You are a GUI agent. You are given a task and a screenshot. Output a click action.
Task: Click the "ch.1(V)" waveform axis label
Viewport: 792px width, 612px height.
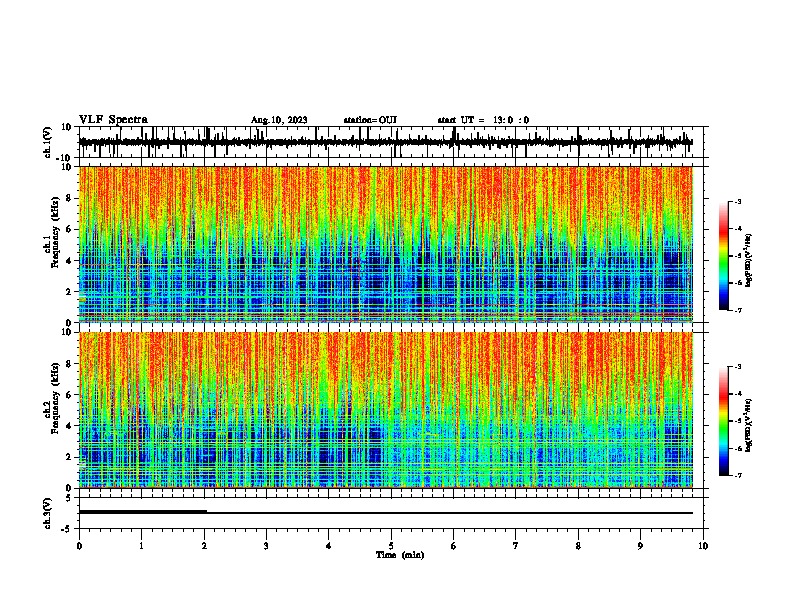[x=48, y=142]
